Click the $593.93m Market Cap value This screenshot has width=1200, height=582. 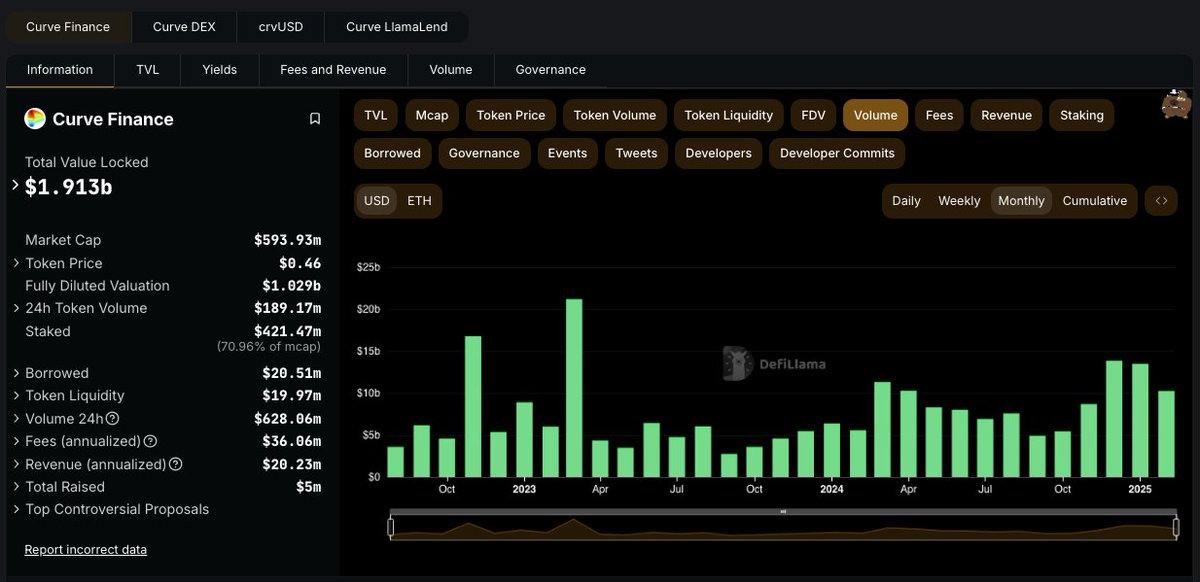[288, 240]
